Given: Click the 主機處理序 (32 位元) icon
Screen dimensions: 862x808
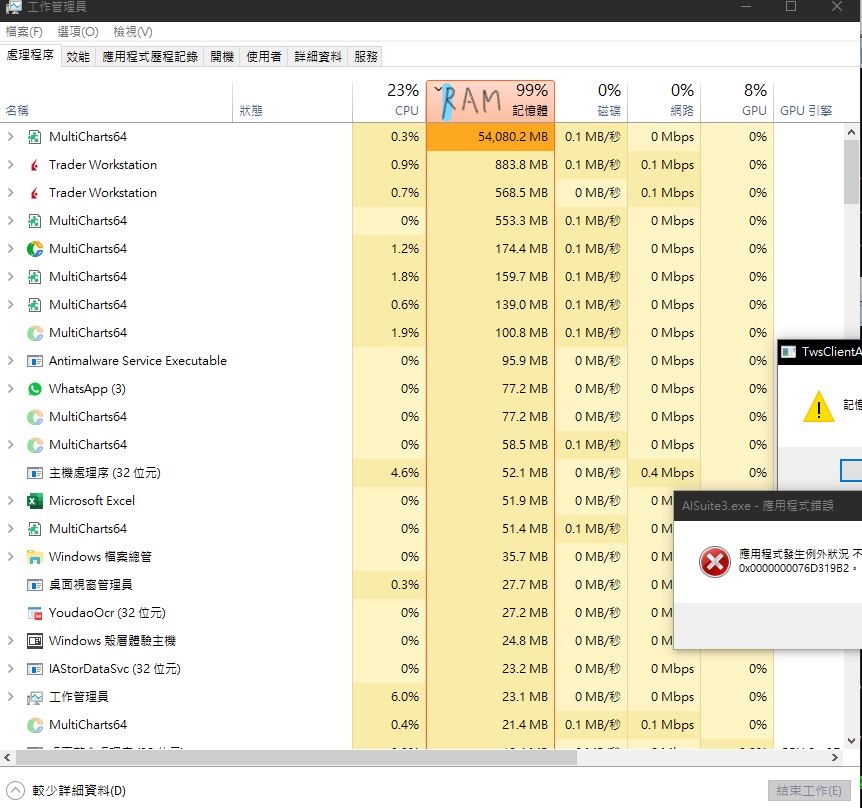Looking at the screenshot, I should click(35, 473).
